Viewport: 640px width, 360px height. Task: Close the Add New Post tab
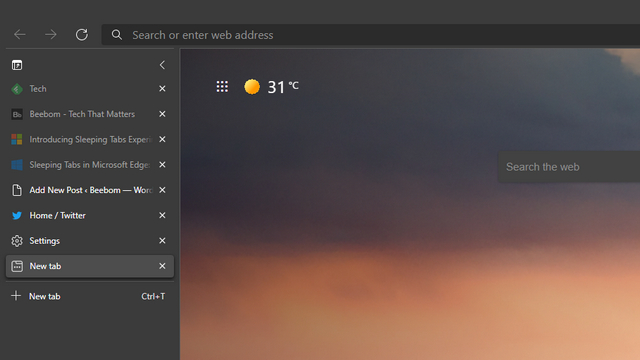(x=162, y=190)
